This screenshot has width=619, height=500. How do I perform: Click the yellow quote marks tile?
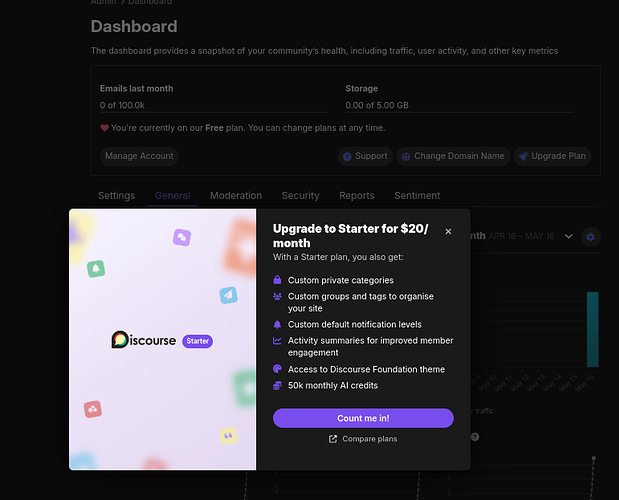click(x=228, y=436)
